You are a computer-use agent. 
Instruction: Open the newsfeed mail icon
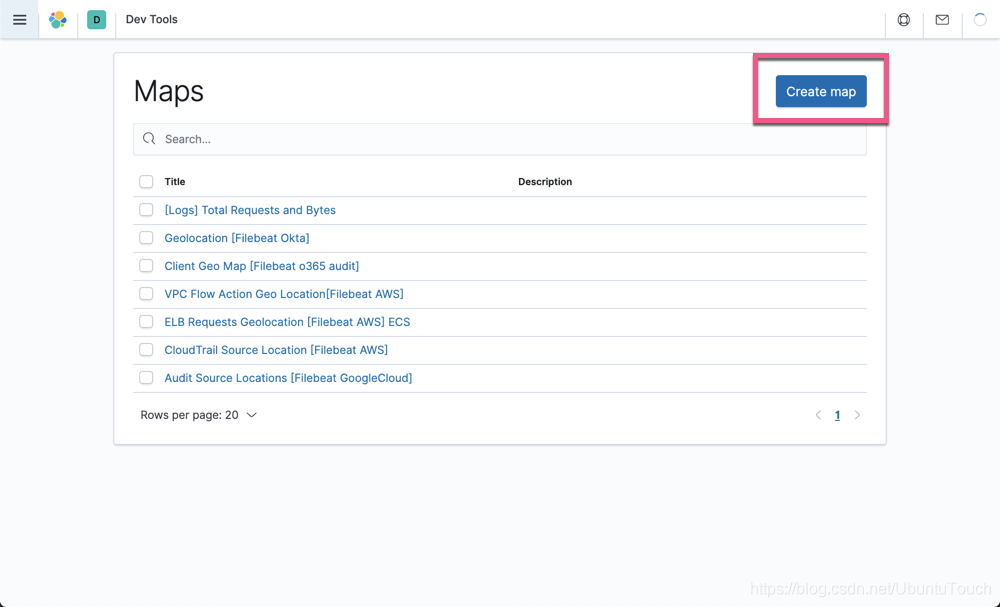tap(942, 20)
